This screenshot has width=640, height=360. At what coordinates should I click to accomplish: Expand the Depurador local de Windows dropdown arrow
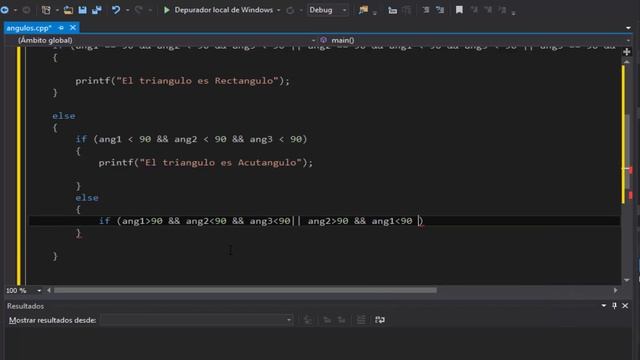click(279, 10)
